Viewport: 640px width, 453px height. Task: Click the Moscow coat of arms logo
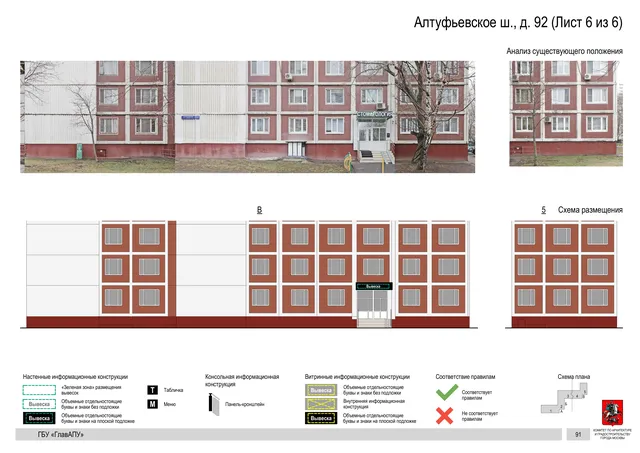612,413
